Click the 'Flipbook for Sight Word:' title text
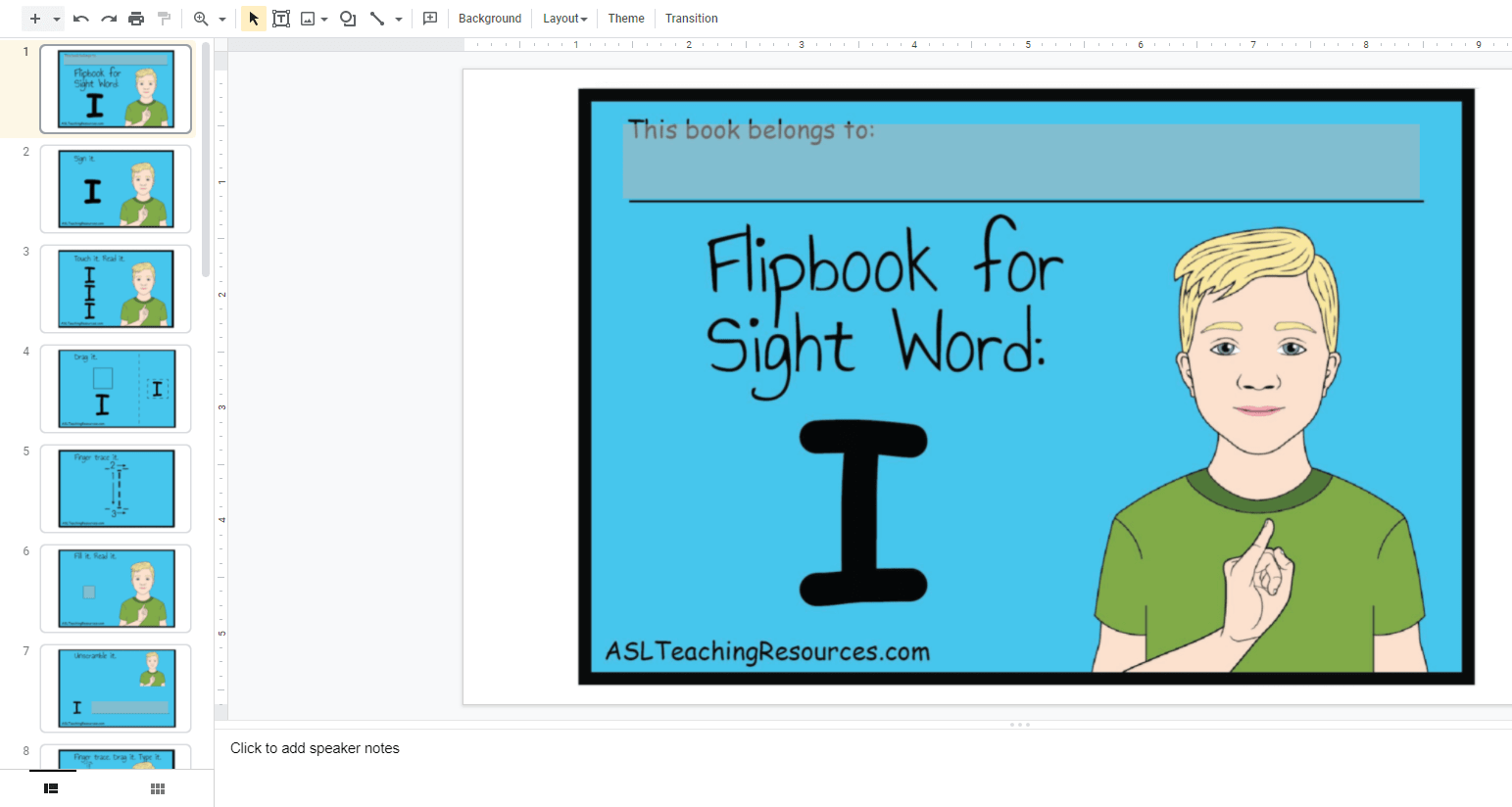Image resolution: width=1512 pixels, height=807 pixels. pos(884,307)
